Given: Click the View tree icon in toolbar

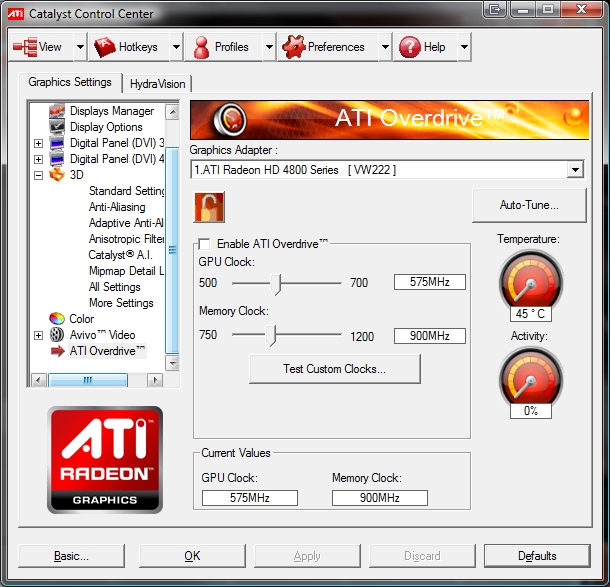Looking at the screenshot, I should (x=25, y=47).
